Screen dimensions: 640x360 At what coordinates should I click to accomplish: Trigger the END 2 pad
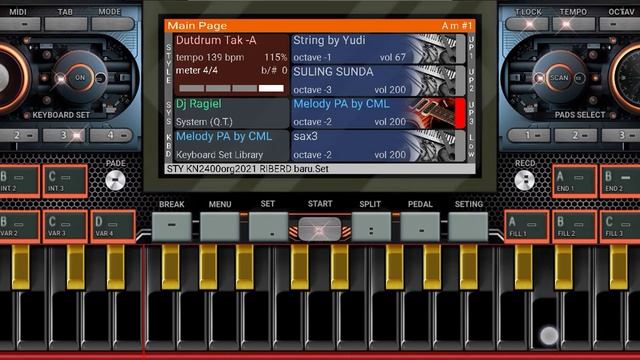click(620, 181)
